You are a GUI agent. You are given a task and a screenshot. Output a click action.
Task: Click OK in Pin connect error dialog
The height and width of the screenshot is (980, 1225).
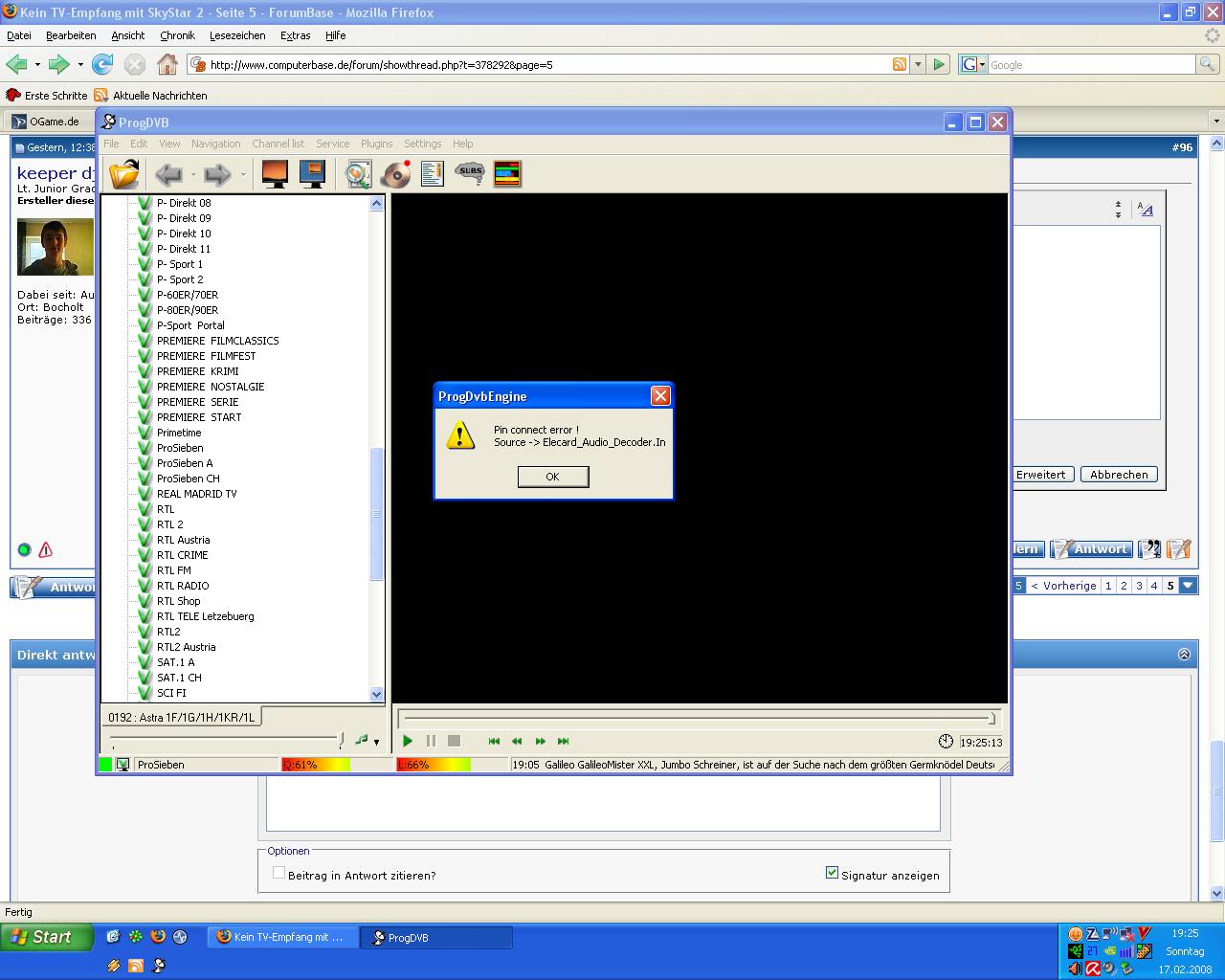tap(553, 477)
